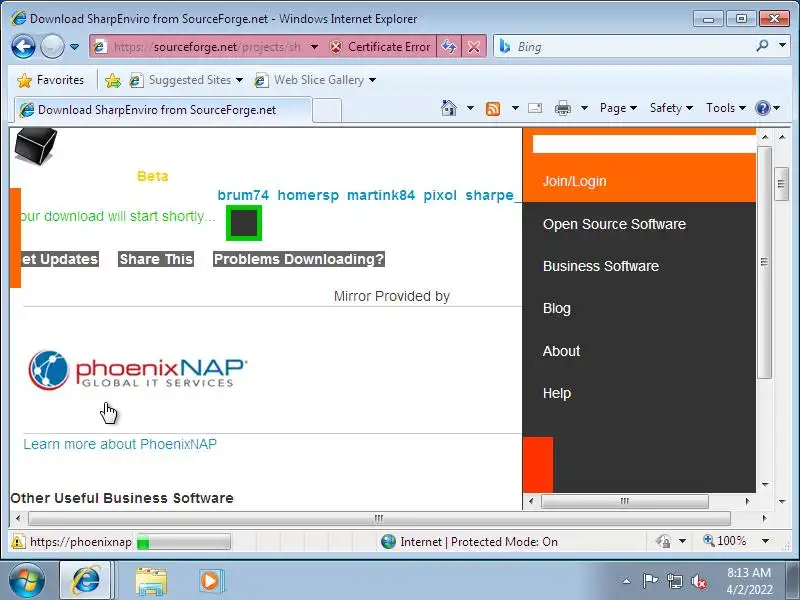Open the brum74 user link
Screen dimensions: 800x600
click(x=243, y=195)
